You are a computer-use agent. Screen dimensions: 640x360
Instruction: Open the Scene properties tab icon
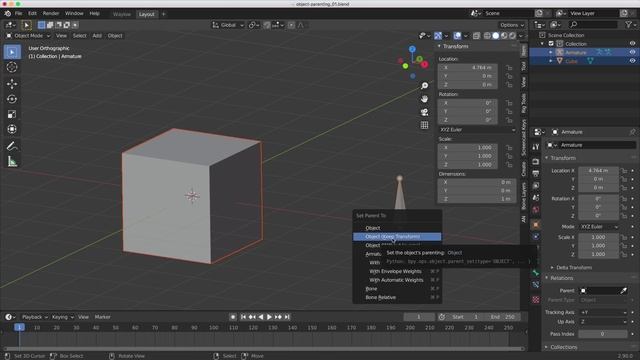click(536, 198)
